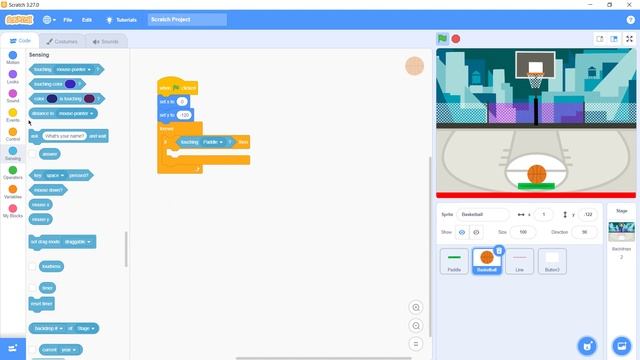
Task: Switch to large stage layout
Action: pyautogui.click(x=614, y=39)
